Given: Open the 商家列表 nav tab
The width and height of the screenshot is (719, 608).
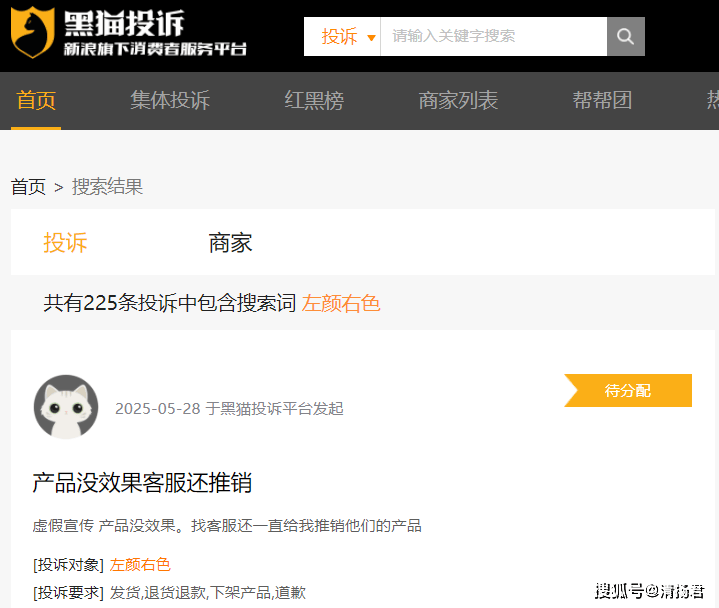Looking at the screenshot, I should pos(458,100).
